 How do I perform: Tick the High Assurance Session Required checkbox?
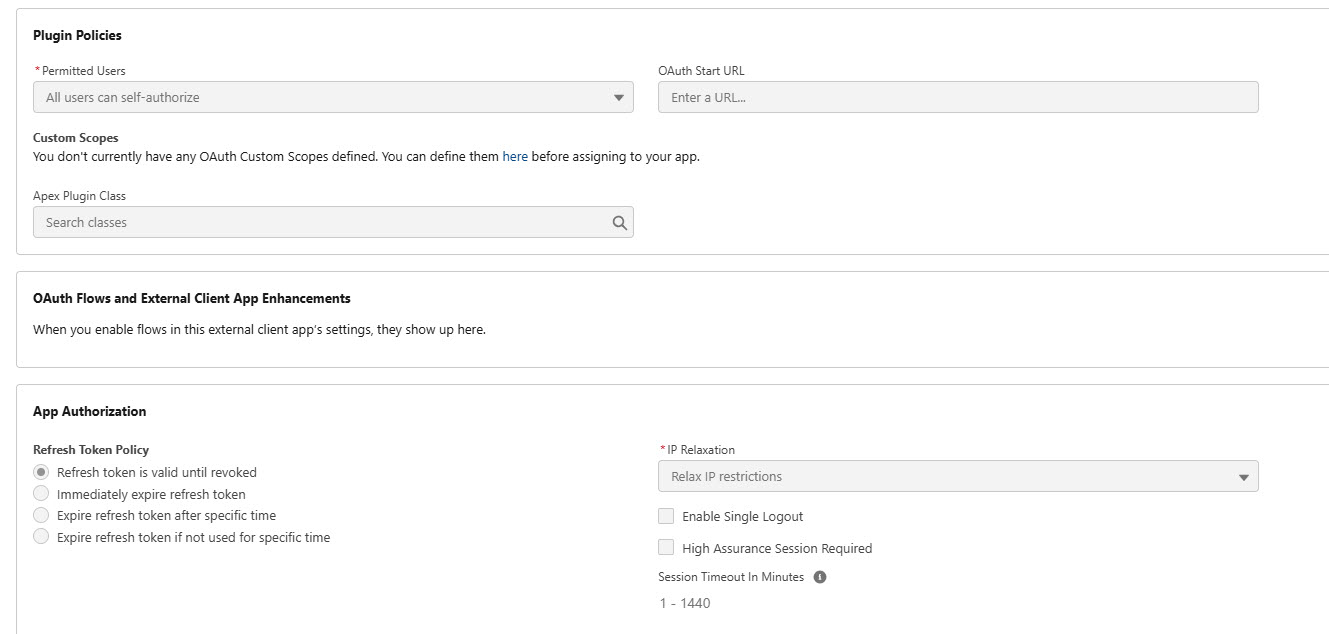click(666, 548)
